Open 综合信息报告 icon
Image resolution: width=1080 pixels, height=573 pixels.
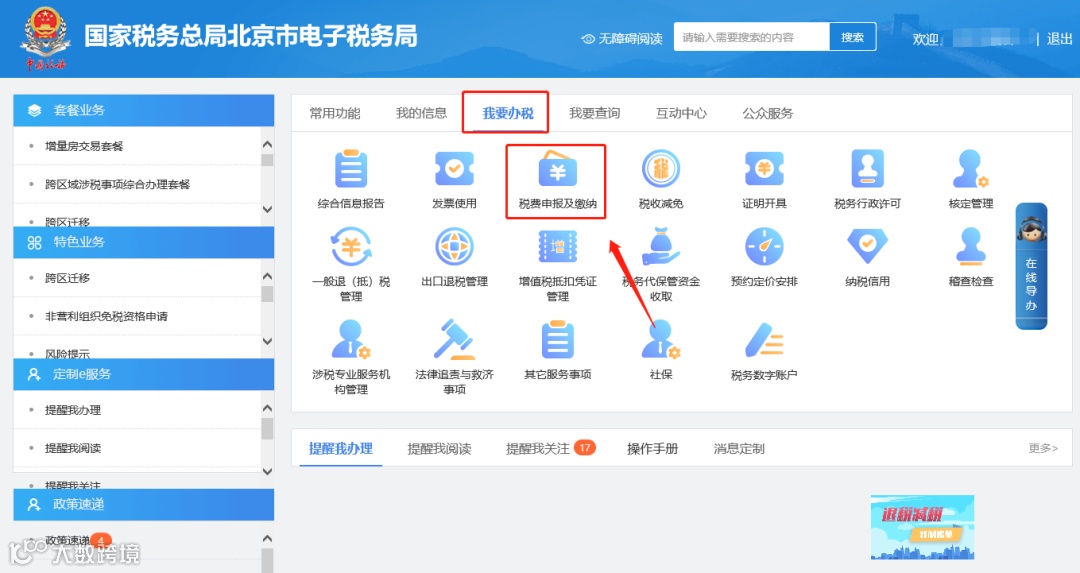pos(351,170)
